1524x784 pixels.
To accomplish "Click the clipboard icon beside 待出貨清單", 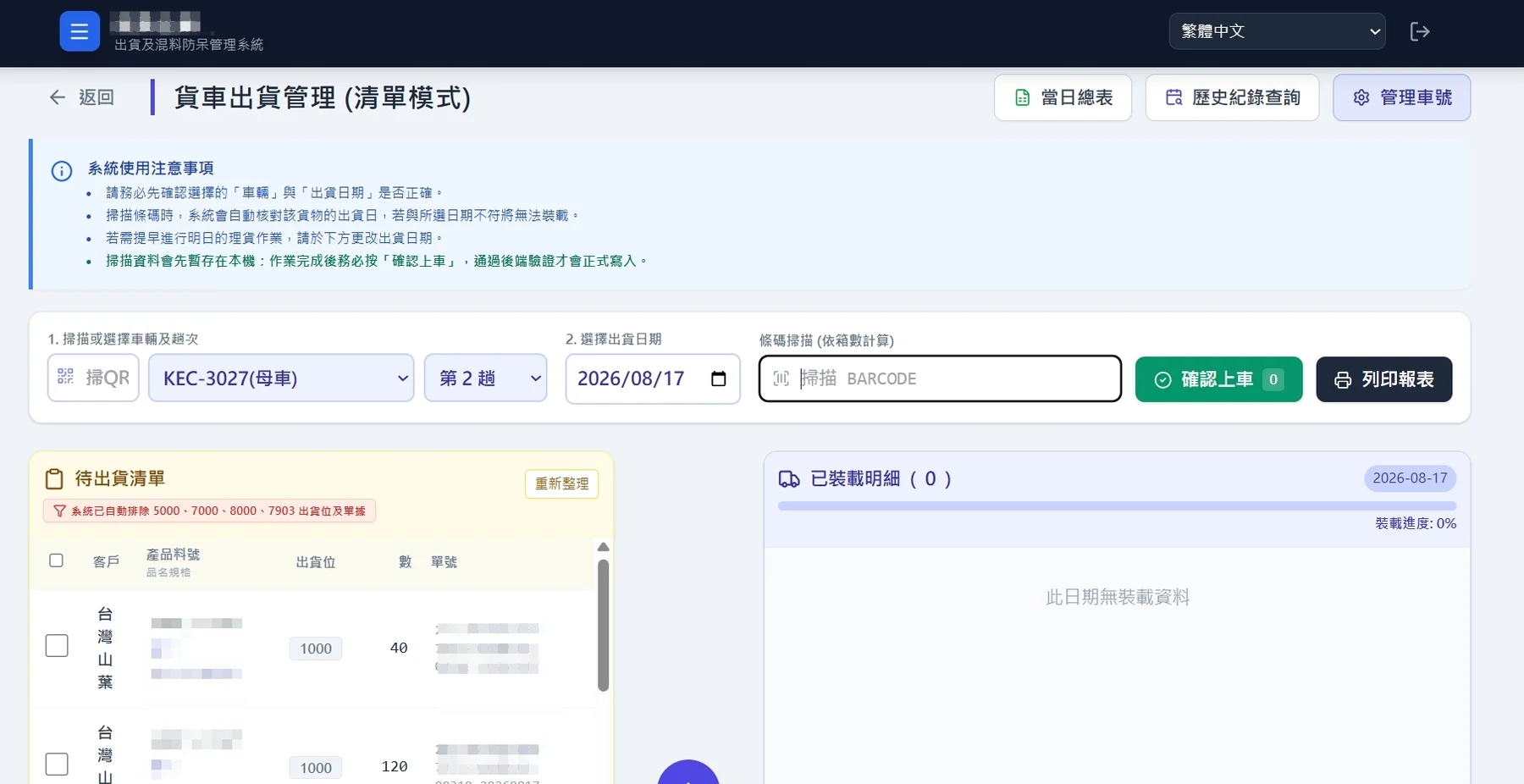I will point(54,479).
